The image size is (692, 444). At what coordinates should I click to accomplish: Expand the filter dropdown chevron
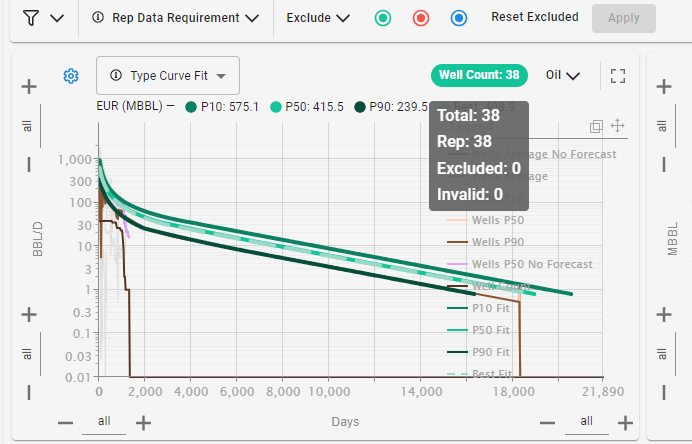point(57,19)
